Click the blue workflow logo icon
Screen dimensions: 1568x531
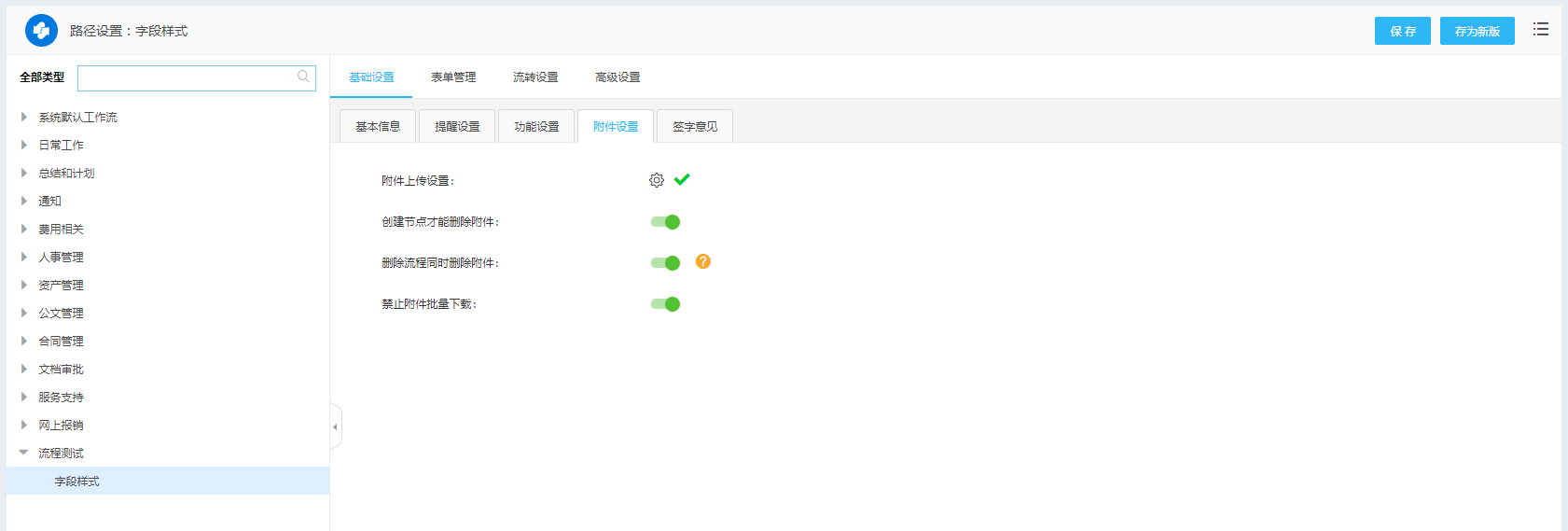41,31
